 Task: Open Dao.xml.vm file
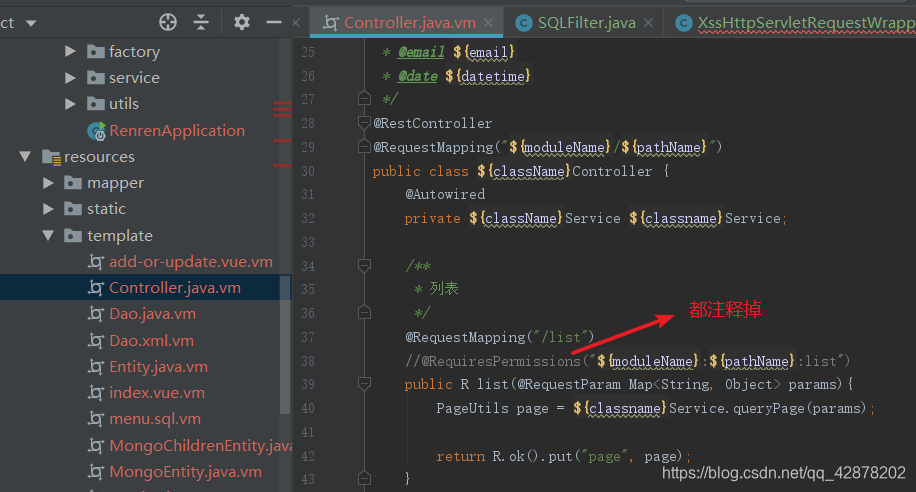[151, 340]
